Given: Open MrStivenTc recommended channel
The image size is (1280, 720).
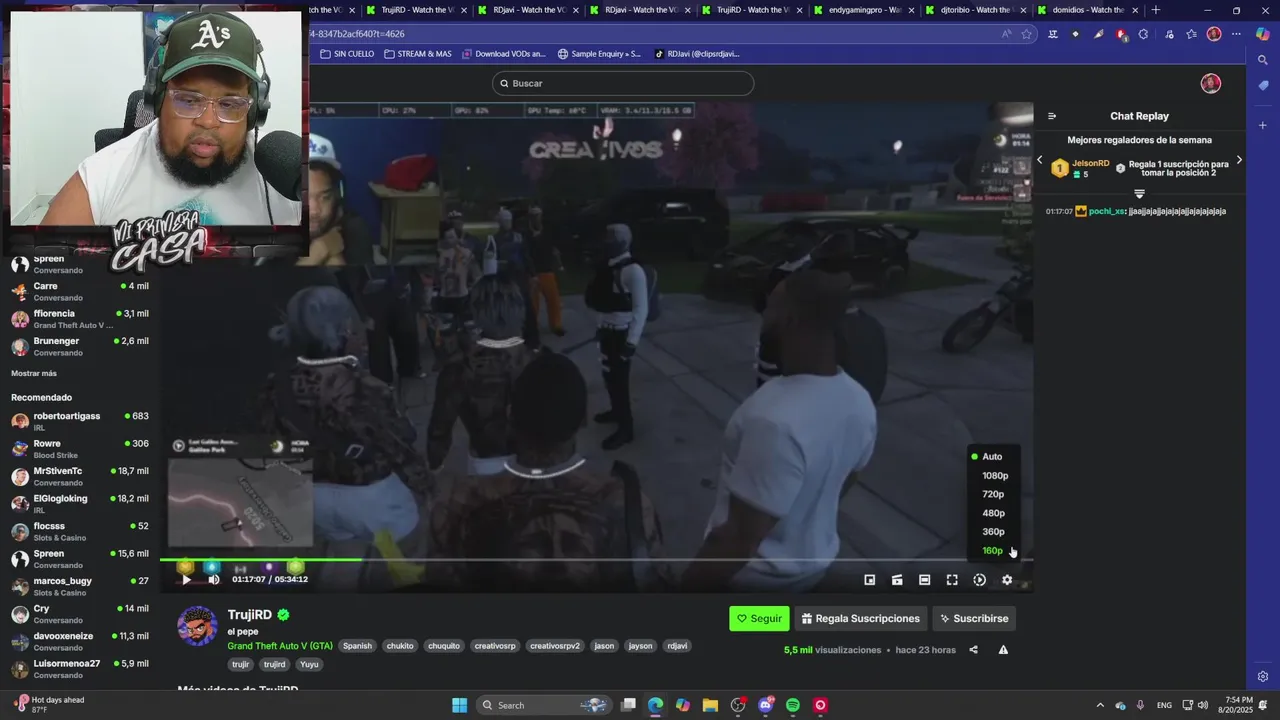Looking at the screenshot, I should [x=80, y=476].
